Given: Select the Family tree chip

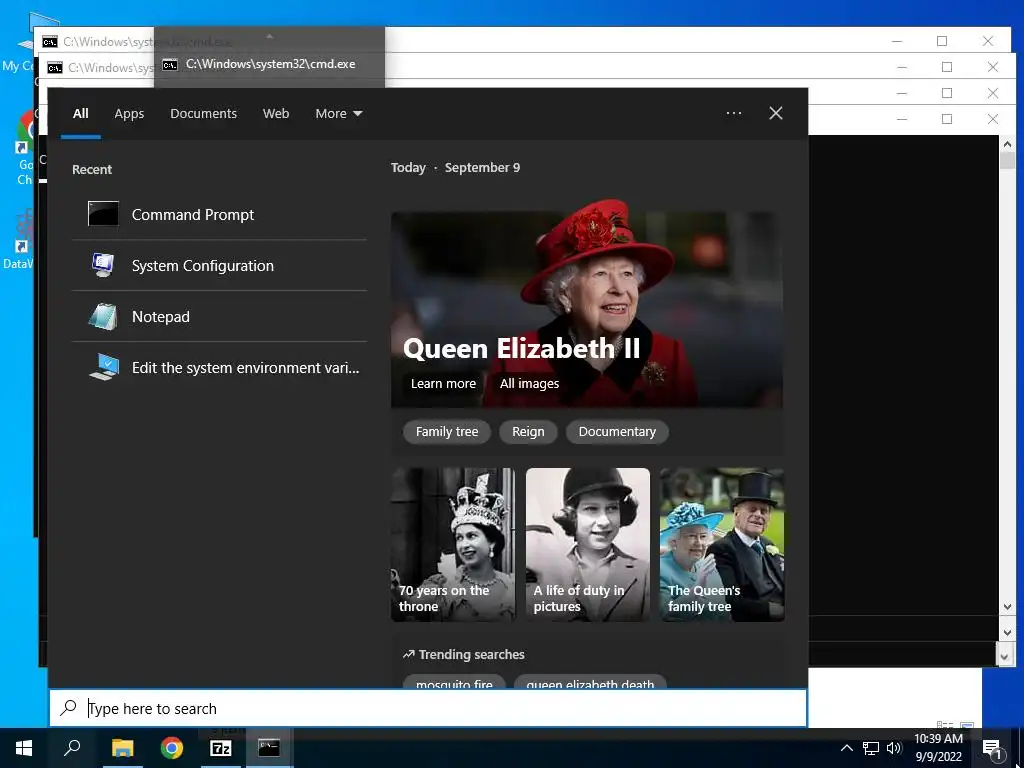Looking at the screenshot, I should (447, 432).
